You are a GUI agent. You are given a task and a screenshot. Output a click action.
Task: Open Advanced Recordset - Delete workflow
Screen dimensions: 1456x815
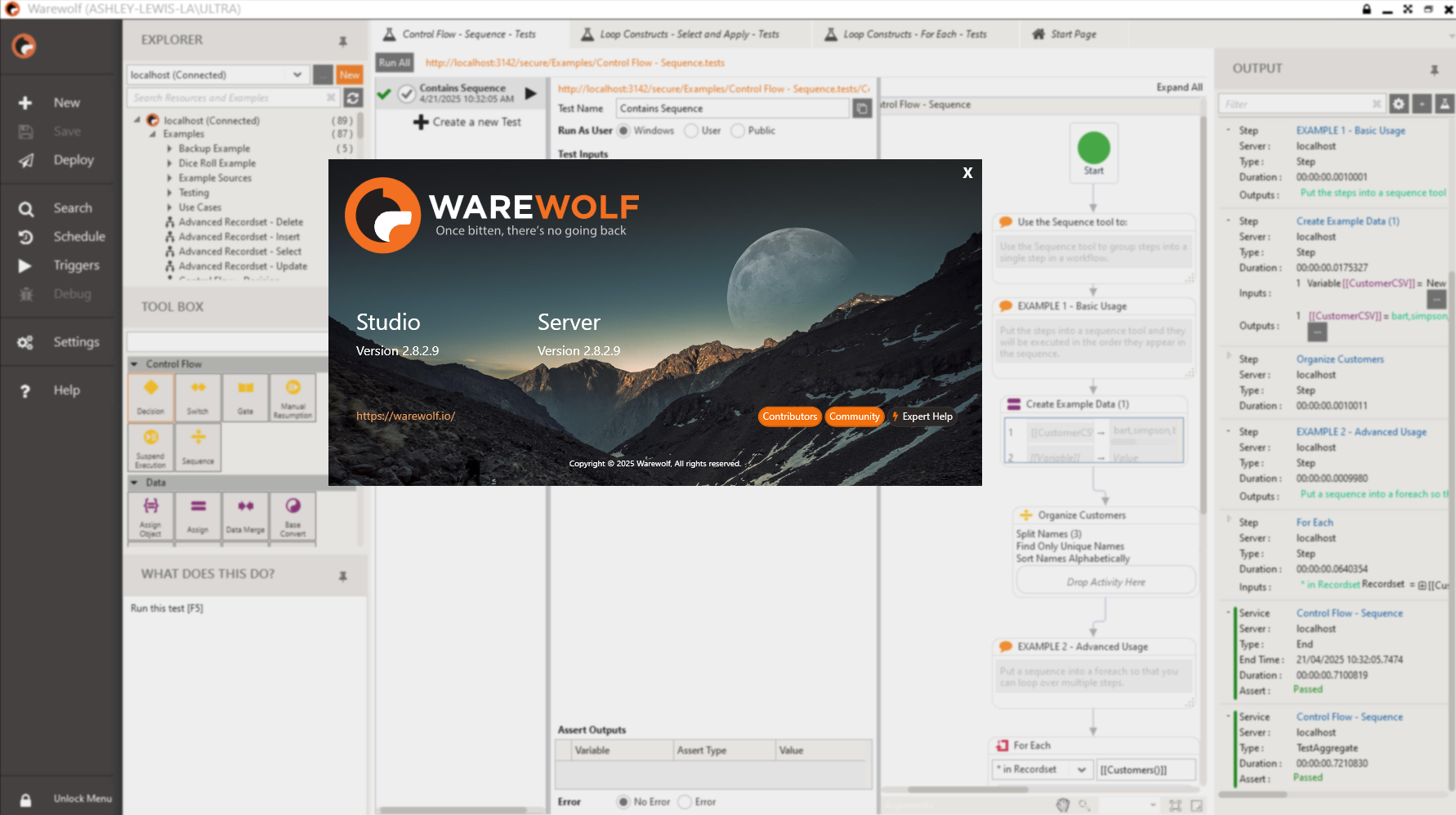tap(241, 222)
